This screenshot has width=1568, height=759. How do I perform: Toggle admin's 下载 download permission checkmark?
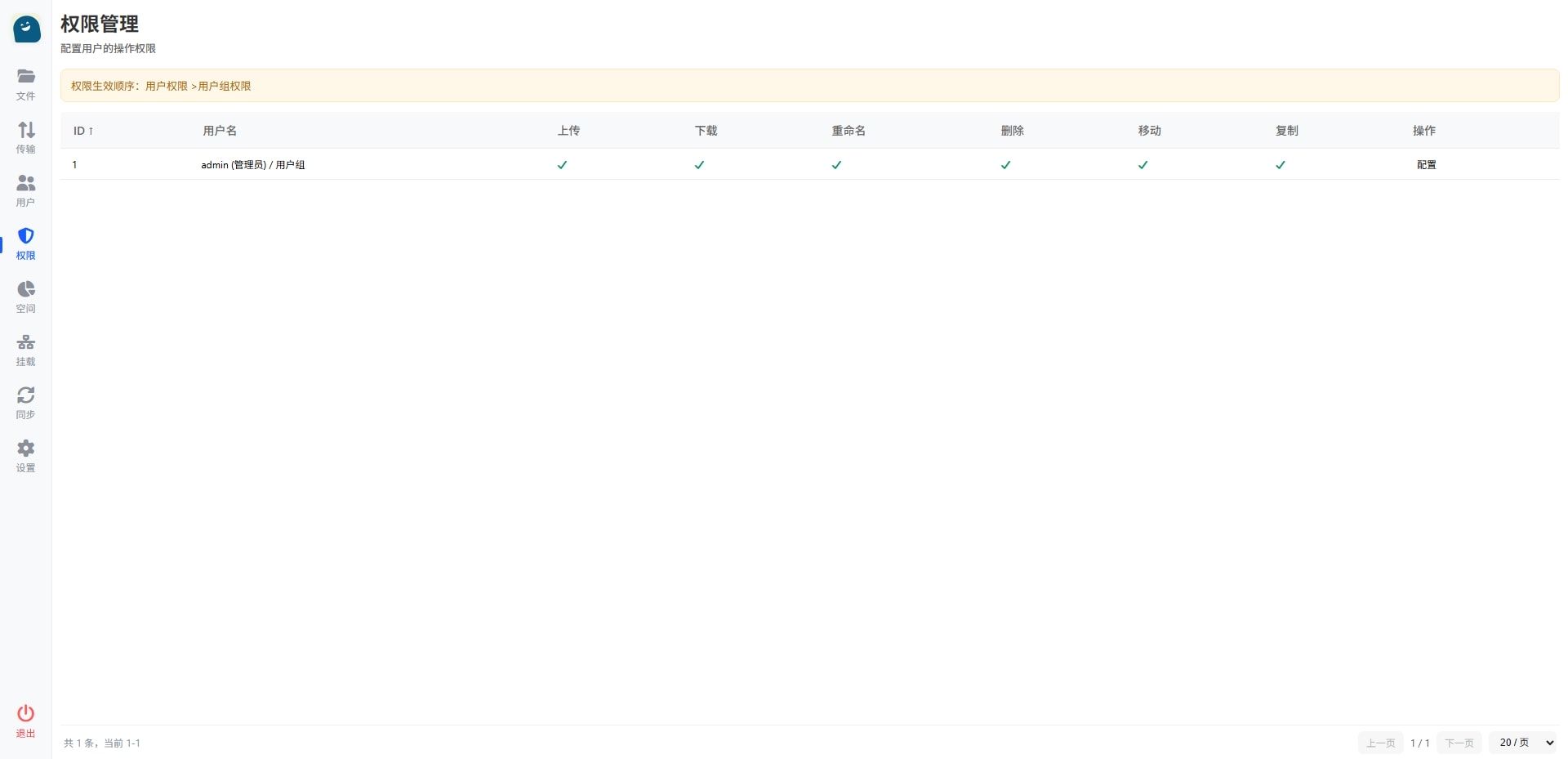(699, 165)
